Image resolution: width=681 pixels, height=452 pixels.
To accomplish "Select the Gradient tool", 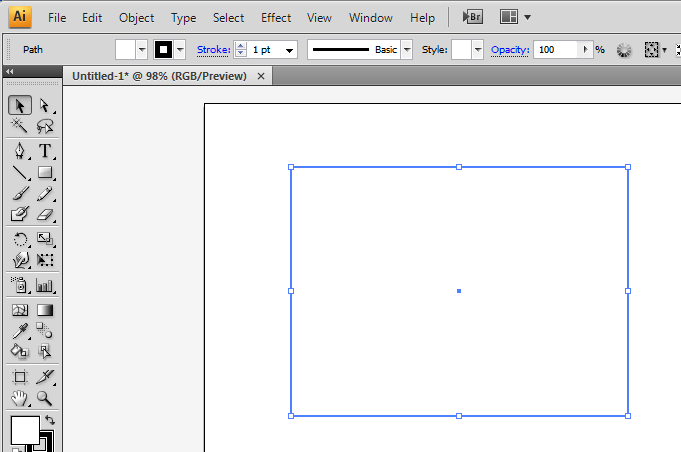I will 44,310.
